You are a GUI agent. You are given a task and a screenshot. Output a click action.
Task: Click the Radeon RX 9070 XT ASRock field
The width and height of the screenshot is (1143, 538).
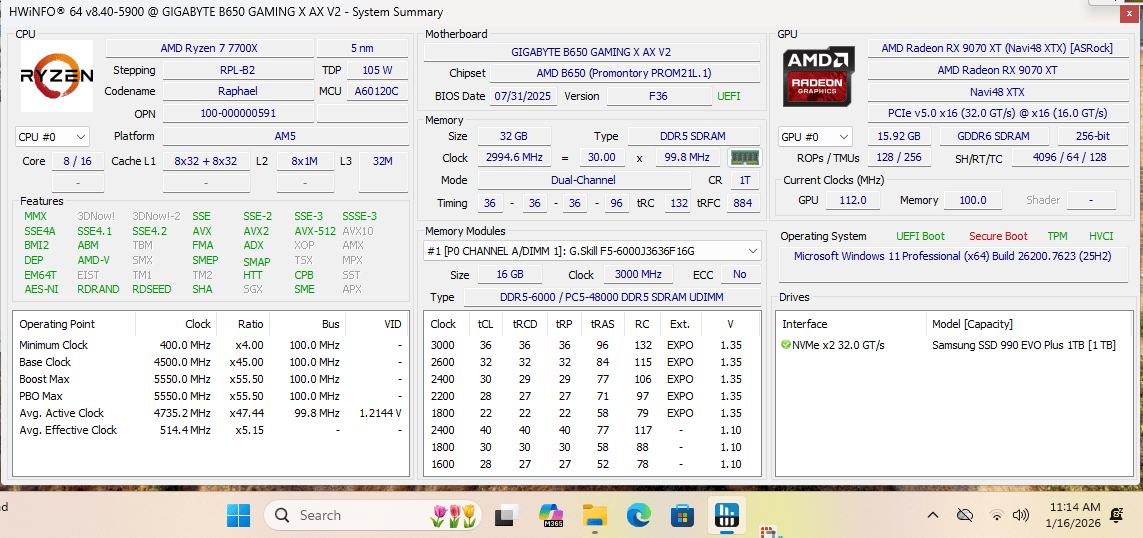point(996,48)
